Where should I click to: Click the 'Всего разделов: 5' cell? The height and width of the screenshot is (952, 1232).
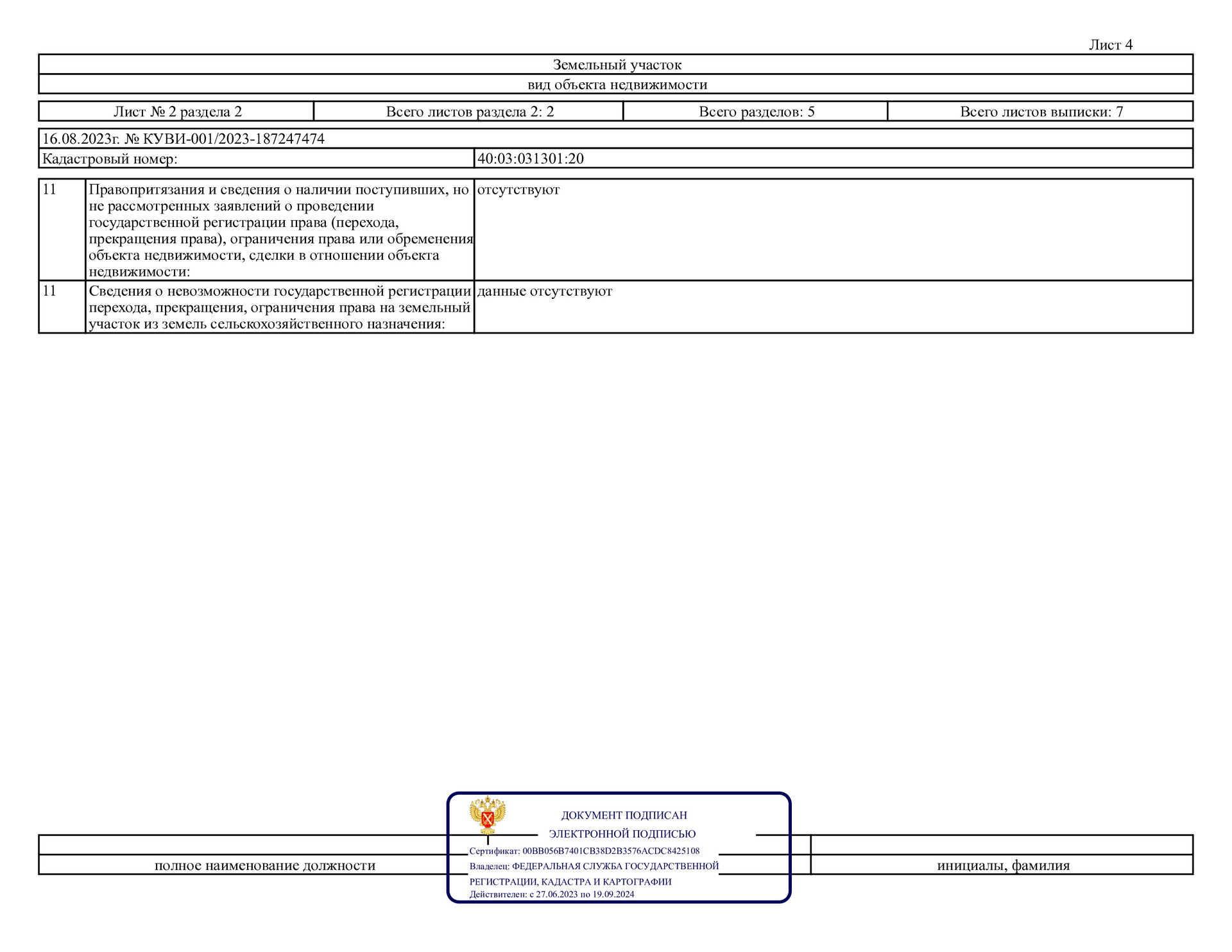tap(756, 112)
